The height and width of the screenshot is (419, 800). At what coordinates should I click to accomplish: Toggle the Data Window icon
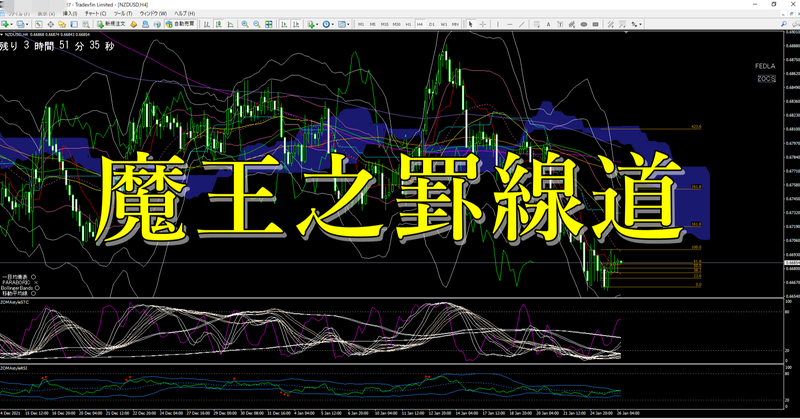pyautogui.click(x=50, y=24)
